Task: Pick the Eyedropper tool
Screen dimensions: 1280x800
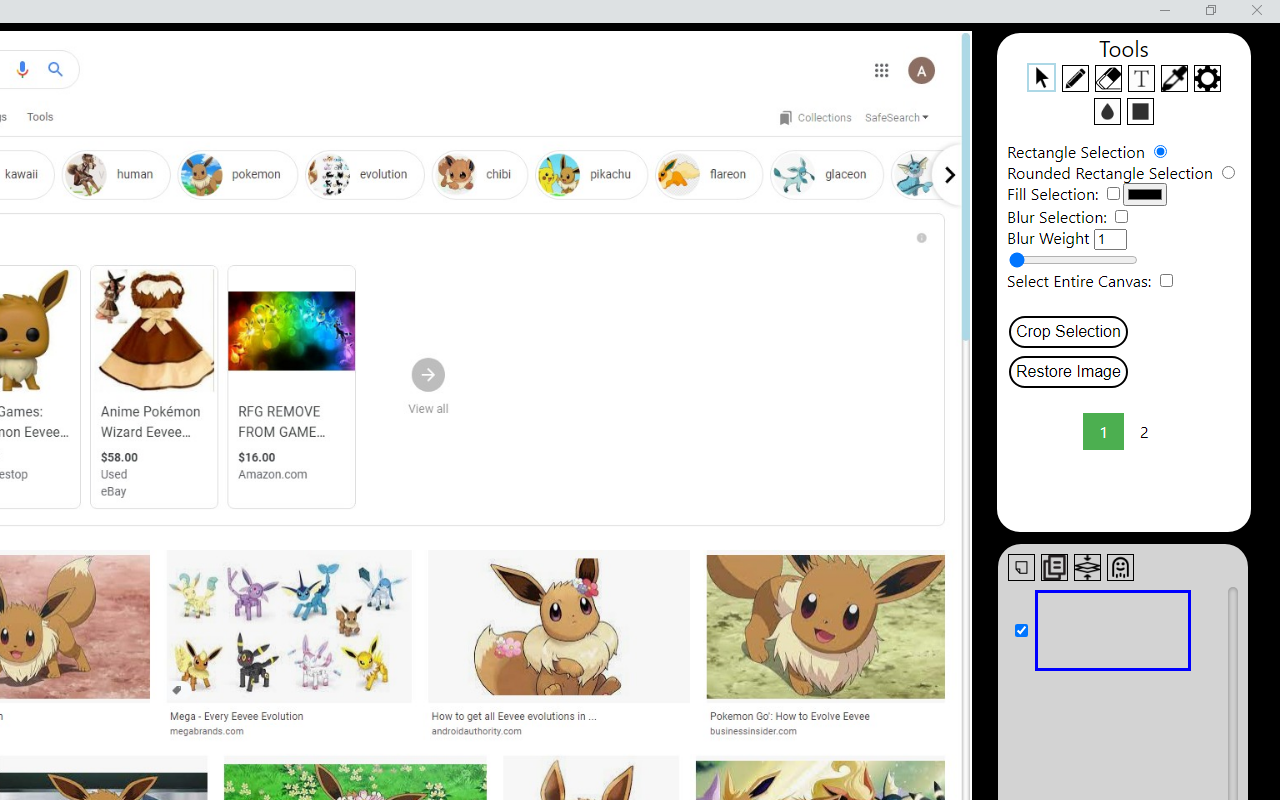Action: tap(1174, 78)
